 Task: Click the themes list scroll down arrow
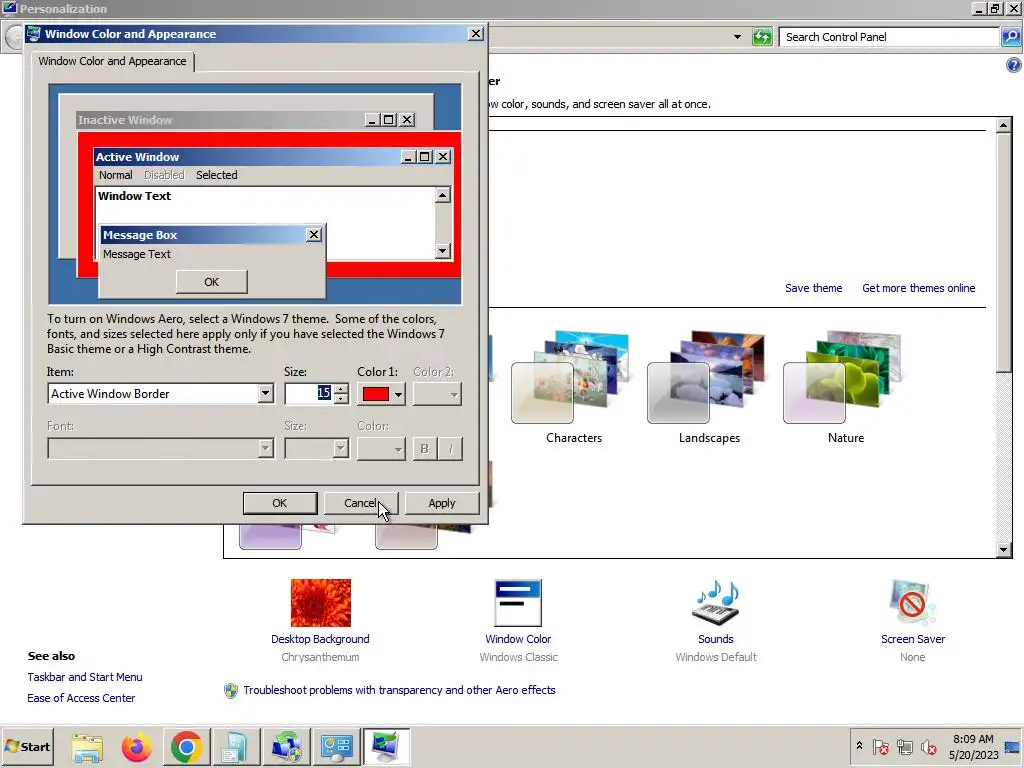(1004, 550)
